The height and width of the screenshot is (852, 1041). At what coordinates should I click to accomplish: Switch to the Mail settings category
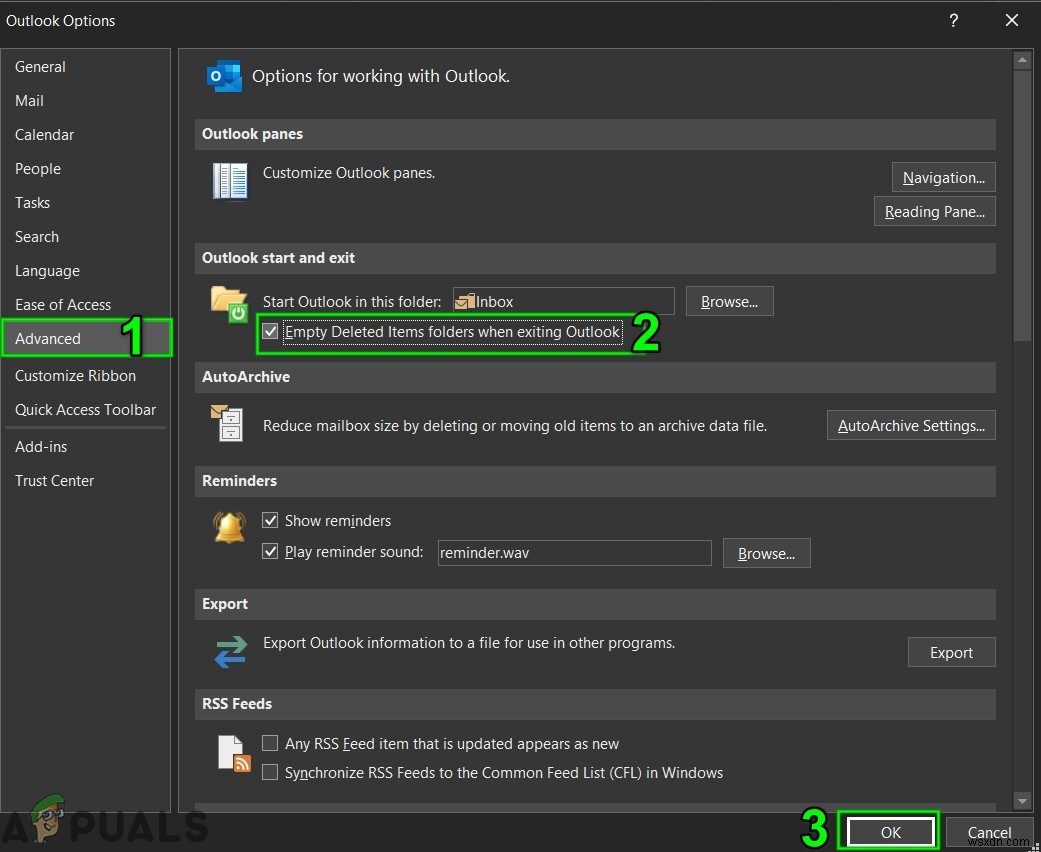[29, 100]
